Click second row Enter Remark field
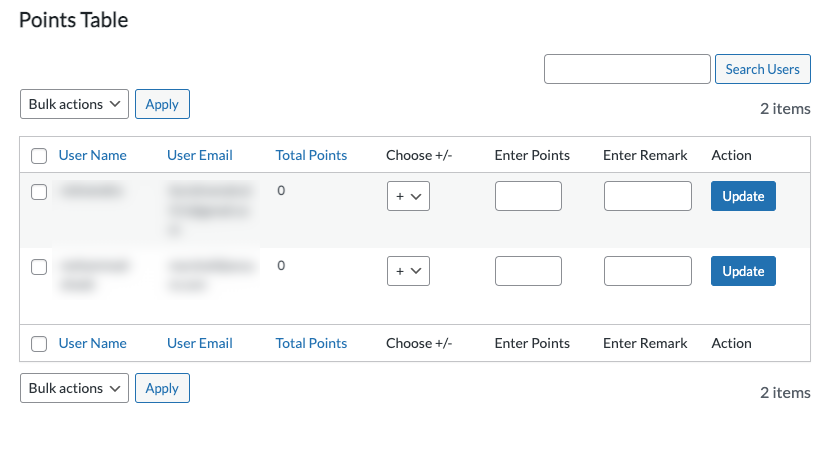This screenshot has height=451, width=830. point(647,271)
